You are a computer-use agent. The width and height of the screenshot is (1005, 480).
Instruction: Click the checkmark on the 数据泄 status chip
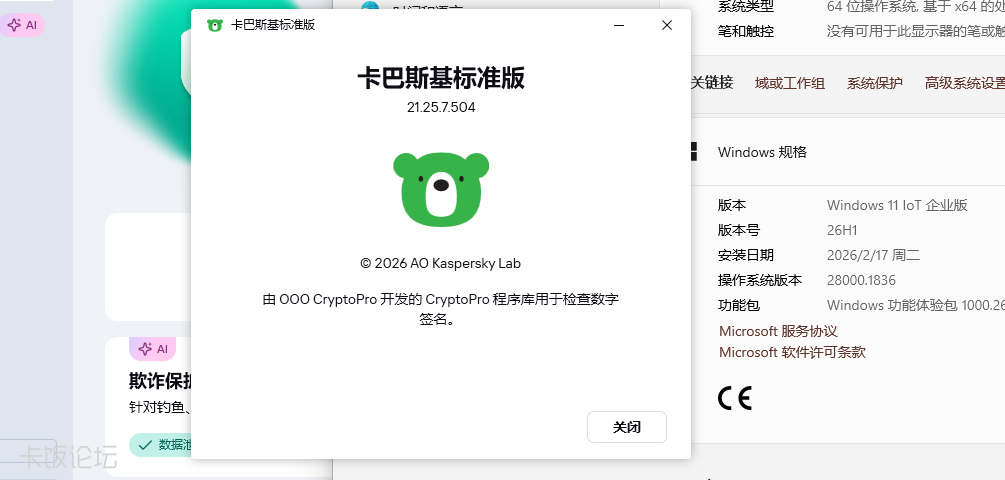pyautogui.click(x=145, y=445)
